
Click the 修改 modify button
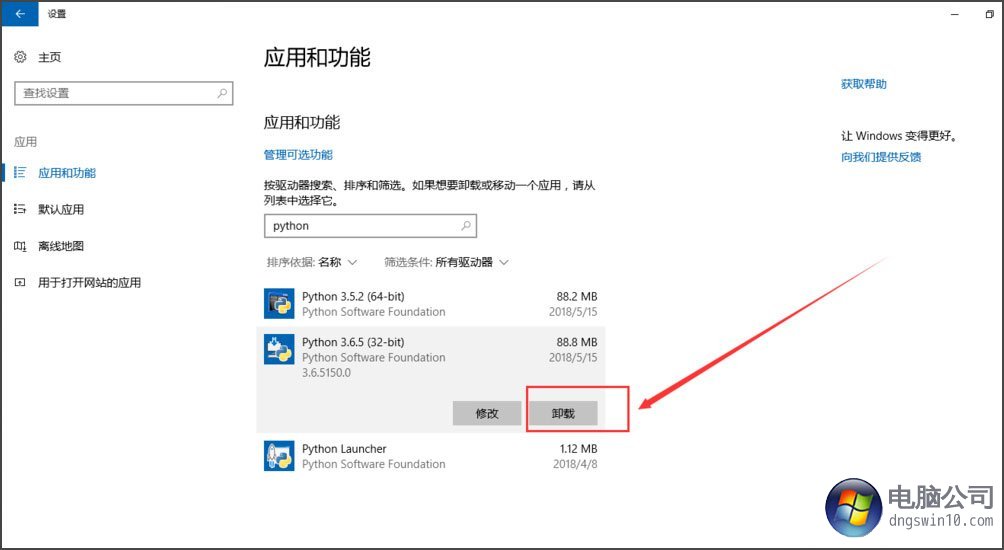coord(487,414)
